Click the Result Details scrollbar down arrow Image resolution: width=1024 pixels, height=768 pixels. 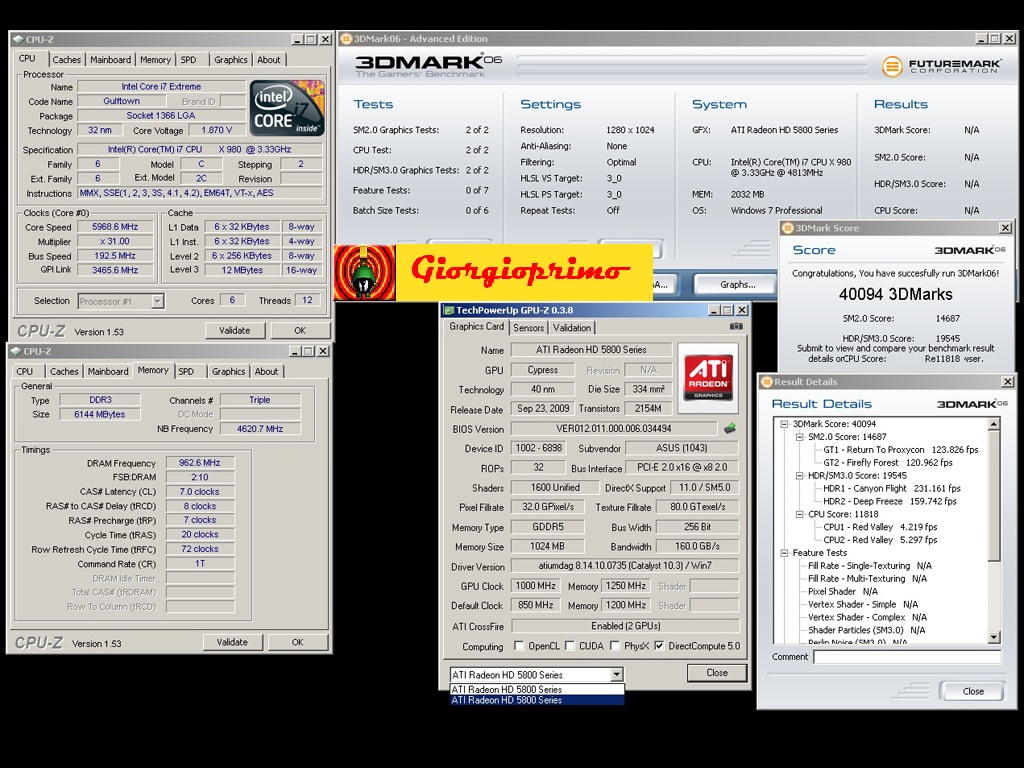click(x=994, y=637)
